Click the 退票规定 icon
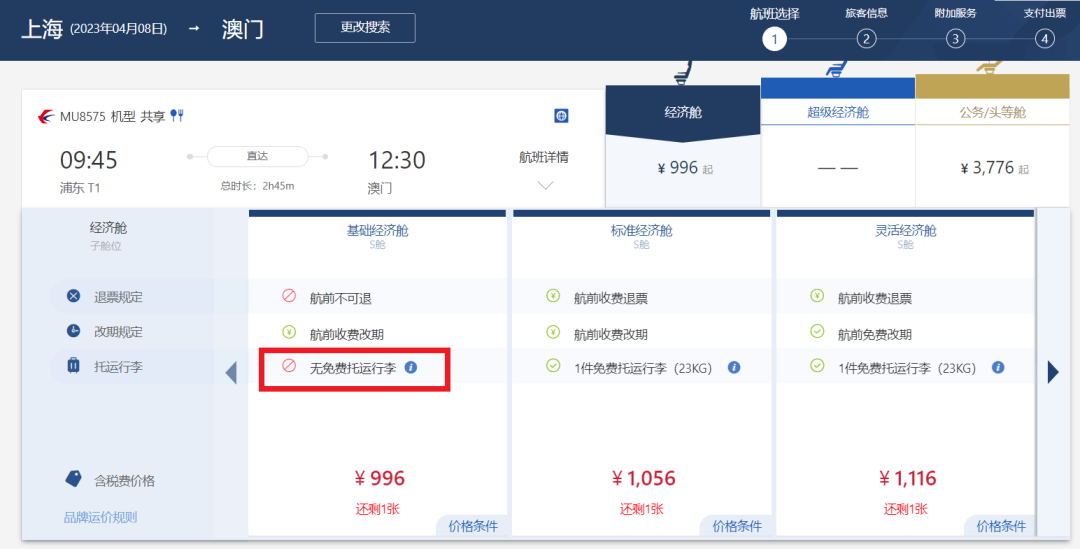The image size is (1080, 549). pyautogui.click(x=74, y=296)
